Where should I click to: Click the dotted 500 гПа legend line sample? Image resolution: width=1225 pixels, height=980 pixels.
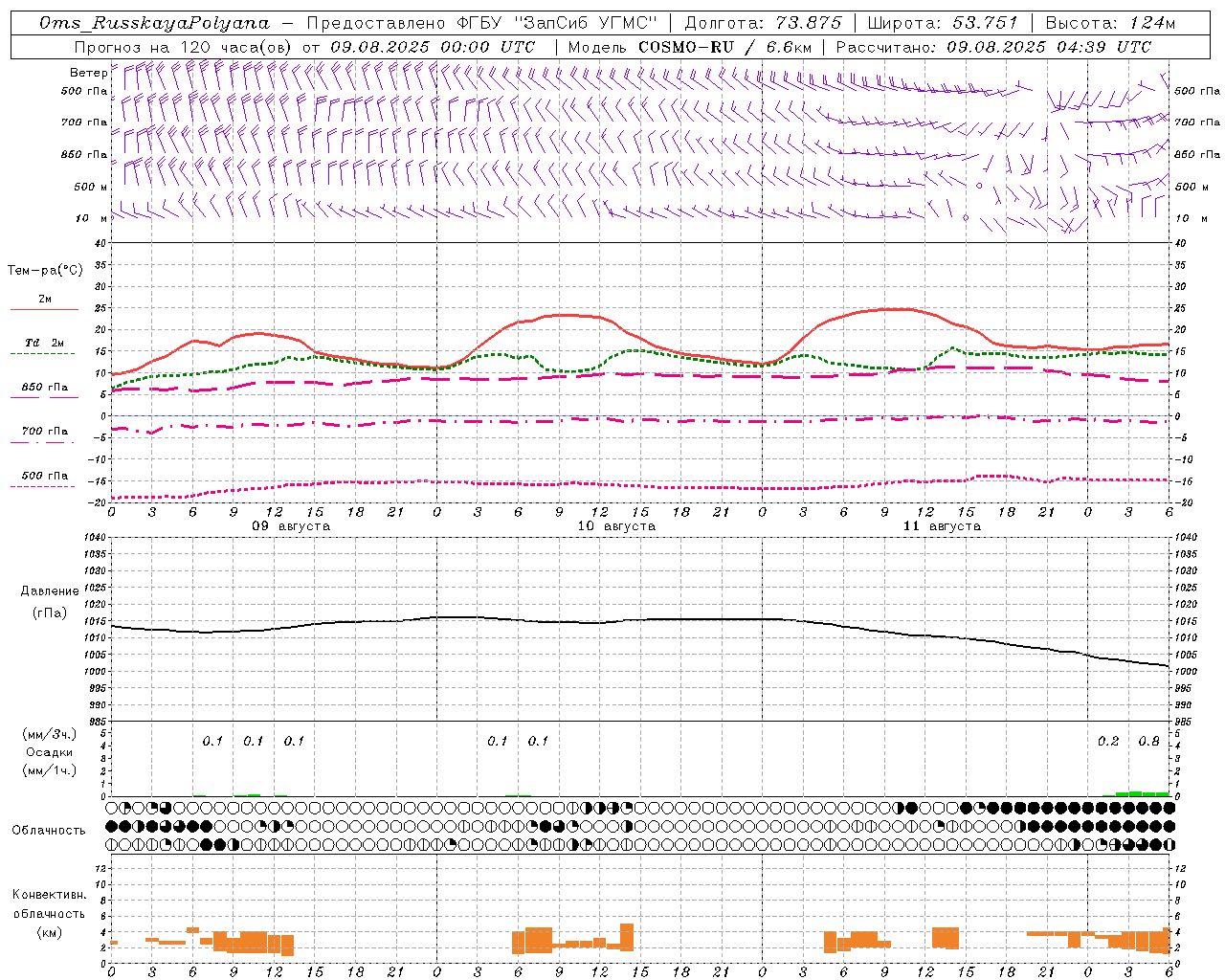point(42,487)
